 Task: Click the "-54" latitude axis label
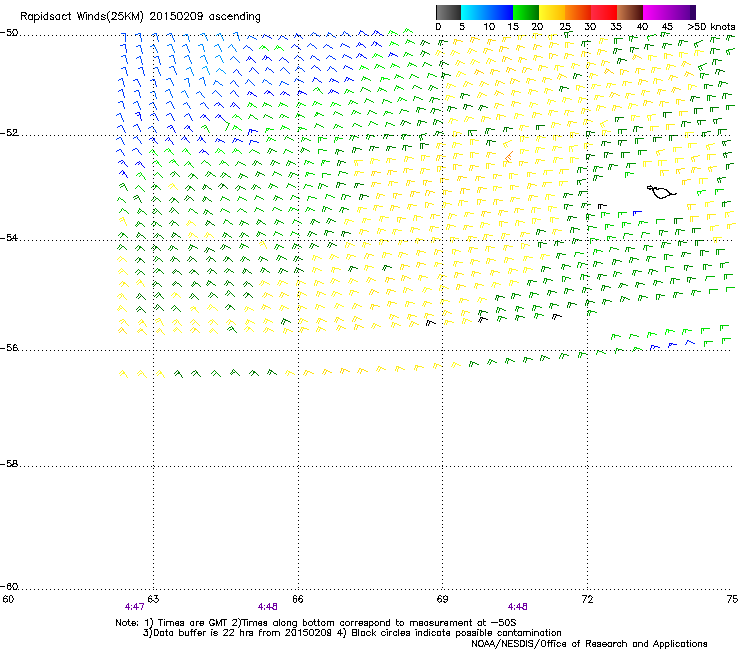tap(9, 237)
